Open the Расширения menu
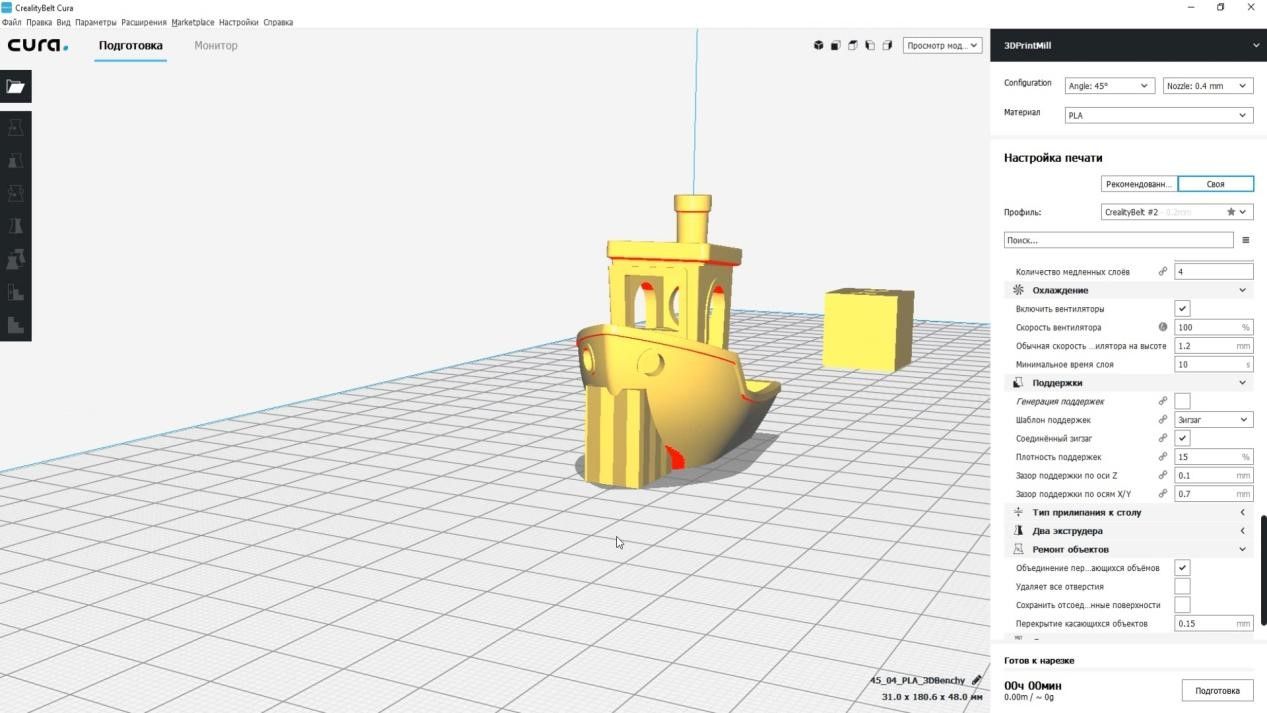The width and height of the screenshot is (1267, 713). coord(144,22)
